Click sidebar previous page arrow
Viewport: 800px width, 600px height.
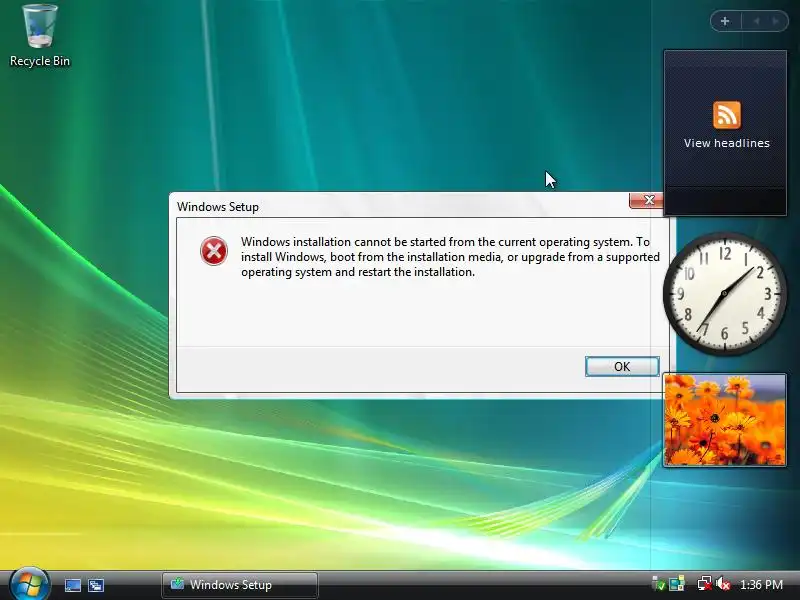pyautogui.click(x=756, y=21)
